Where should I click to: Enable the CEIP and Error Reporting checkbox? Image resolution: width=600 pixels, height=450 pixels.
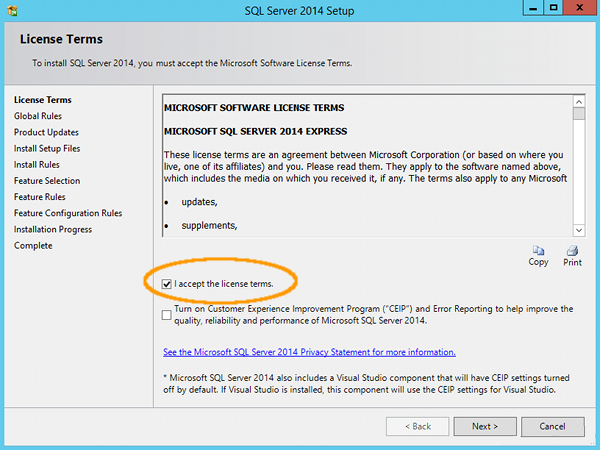[x=166, y=315]
